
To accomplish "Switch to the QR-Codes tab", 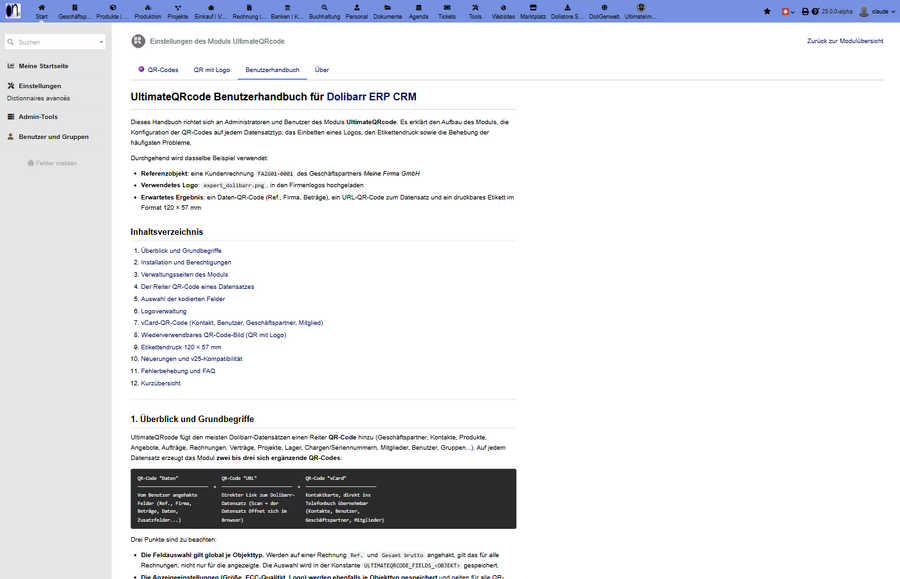I will tap(158, 70).
